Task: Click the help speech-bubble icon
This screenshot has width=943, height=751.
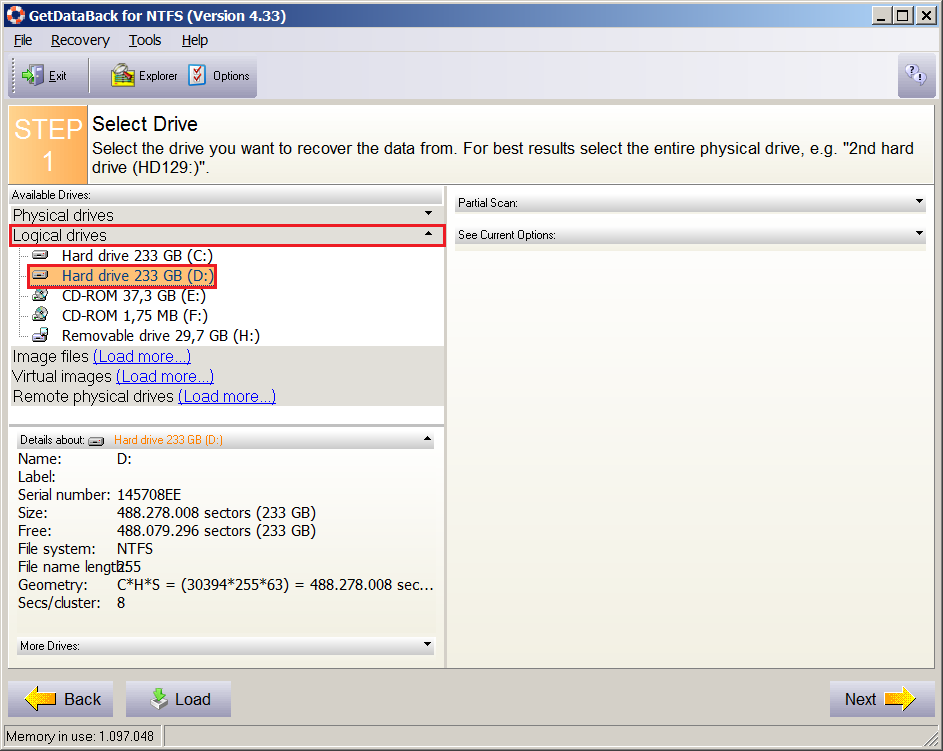Action: (x=916, y=75)
